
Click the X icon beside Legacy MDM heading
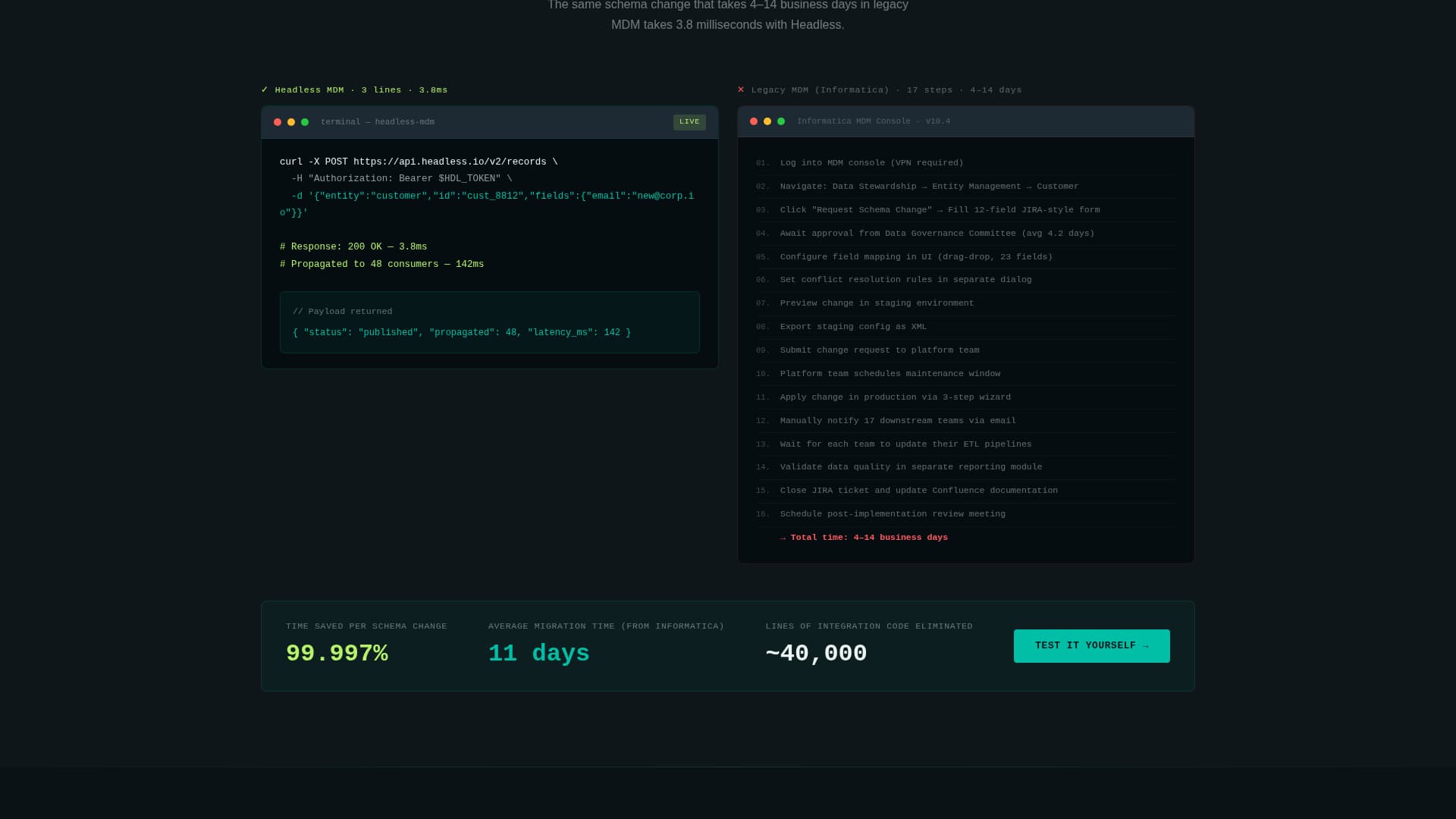click(741, 89)
